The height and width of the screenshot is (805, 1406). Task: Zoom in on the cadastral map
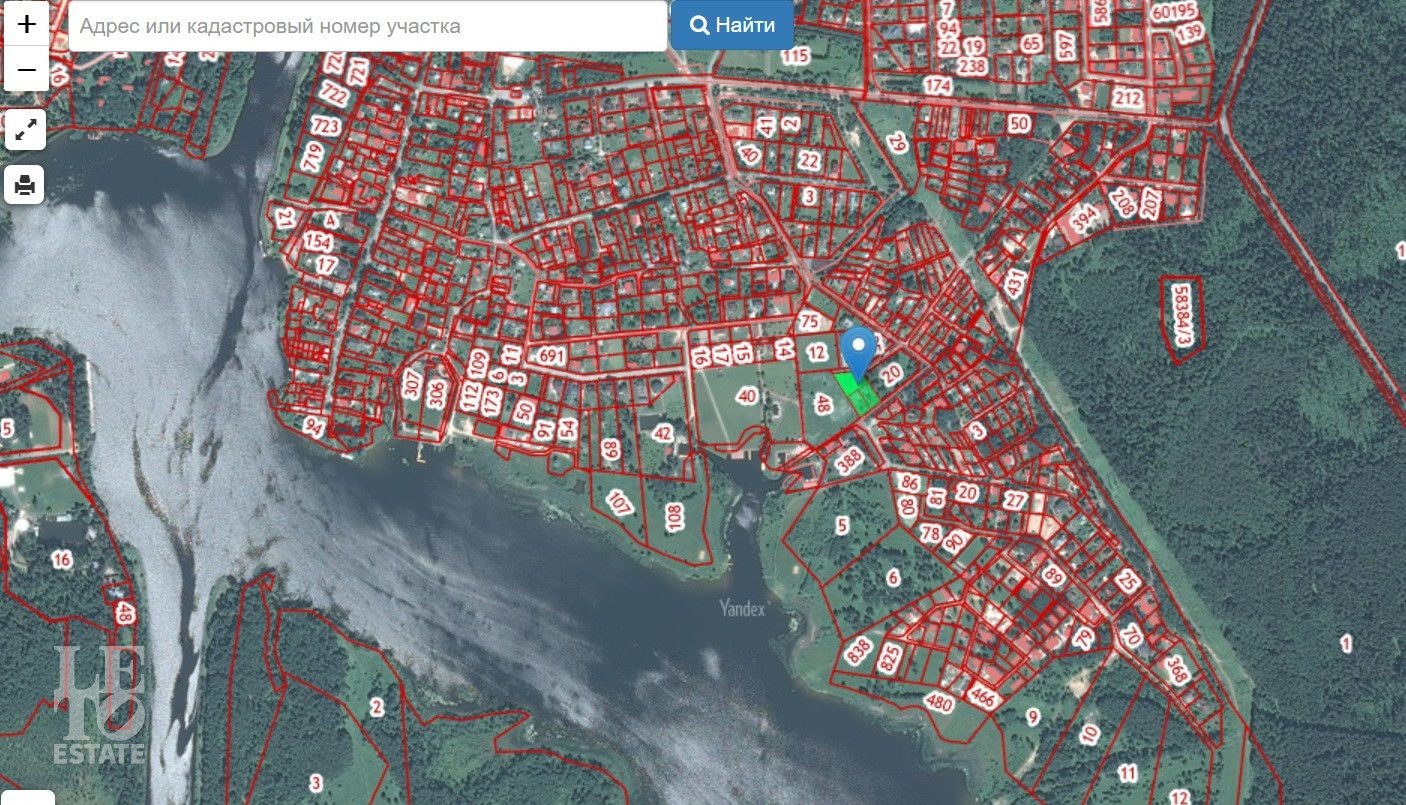tap(26, 24)
